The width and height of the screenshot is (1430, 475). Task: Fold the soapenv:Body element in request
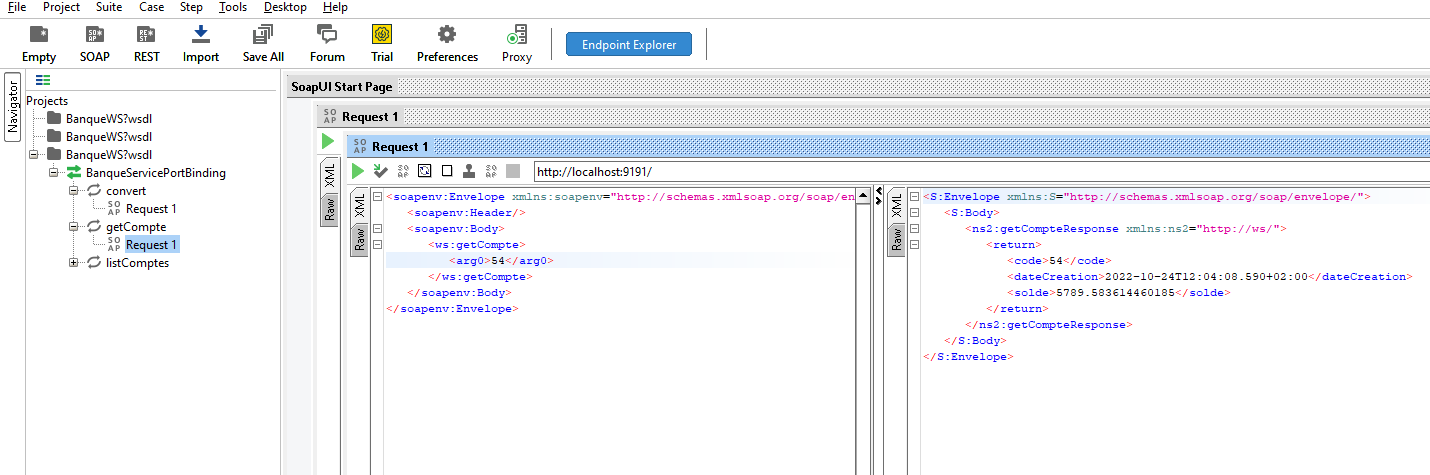[x=377, y=229]
